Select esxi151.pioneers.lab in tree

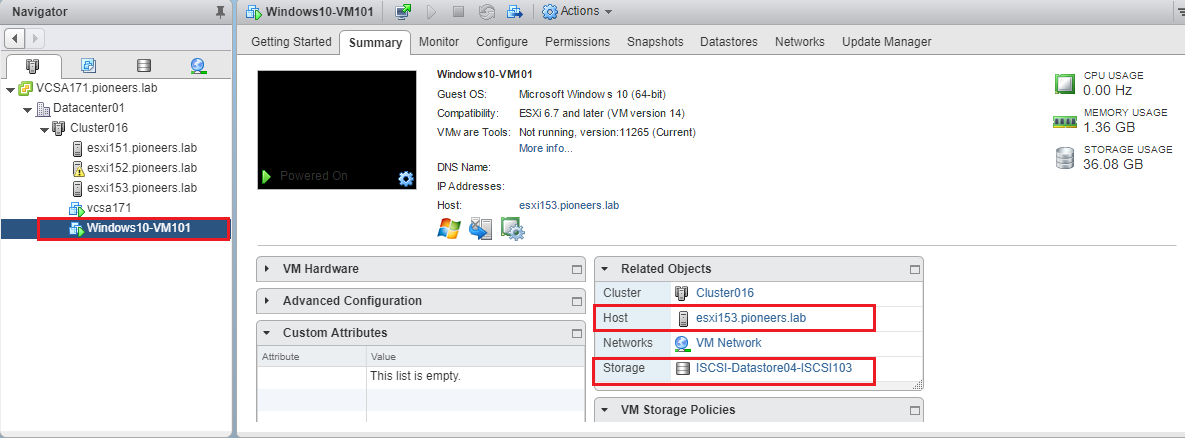pos(141,148)
